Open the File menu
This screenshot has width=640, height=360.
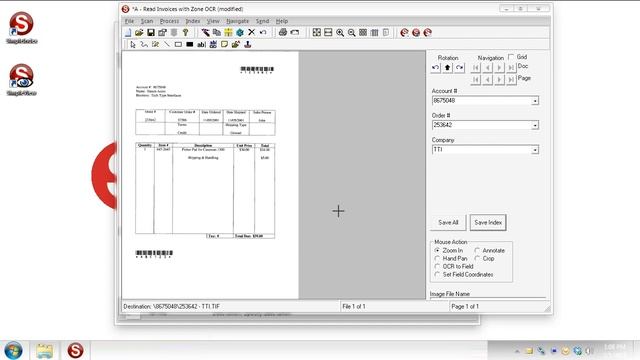[129, 21]
